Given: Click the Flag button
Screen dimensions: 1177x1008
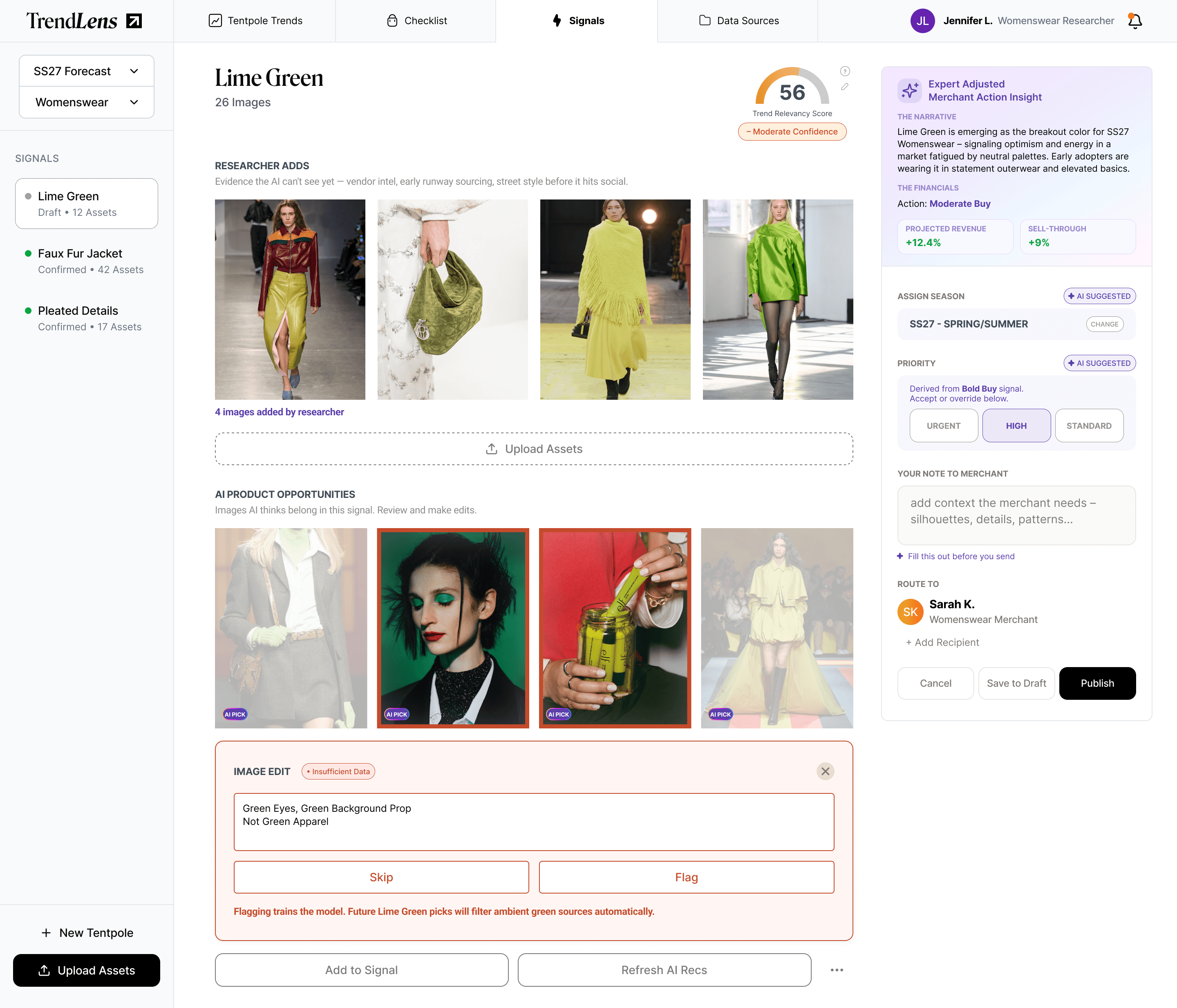Looking at the screenshot, I should coord(686,877).
